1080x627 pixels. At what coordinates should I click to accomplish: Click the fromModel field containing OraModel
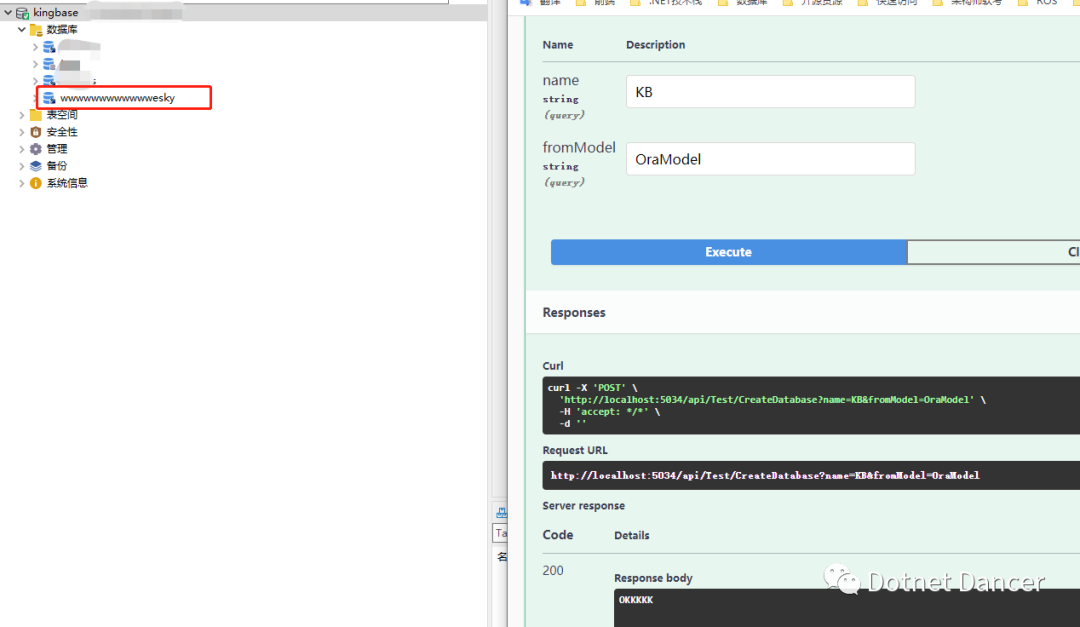(x=771, y=159)
